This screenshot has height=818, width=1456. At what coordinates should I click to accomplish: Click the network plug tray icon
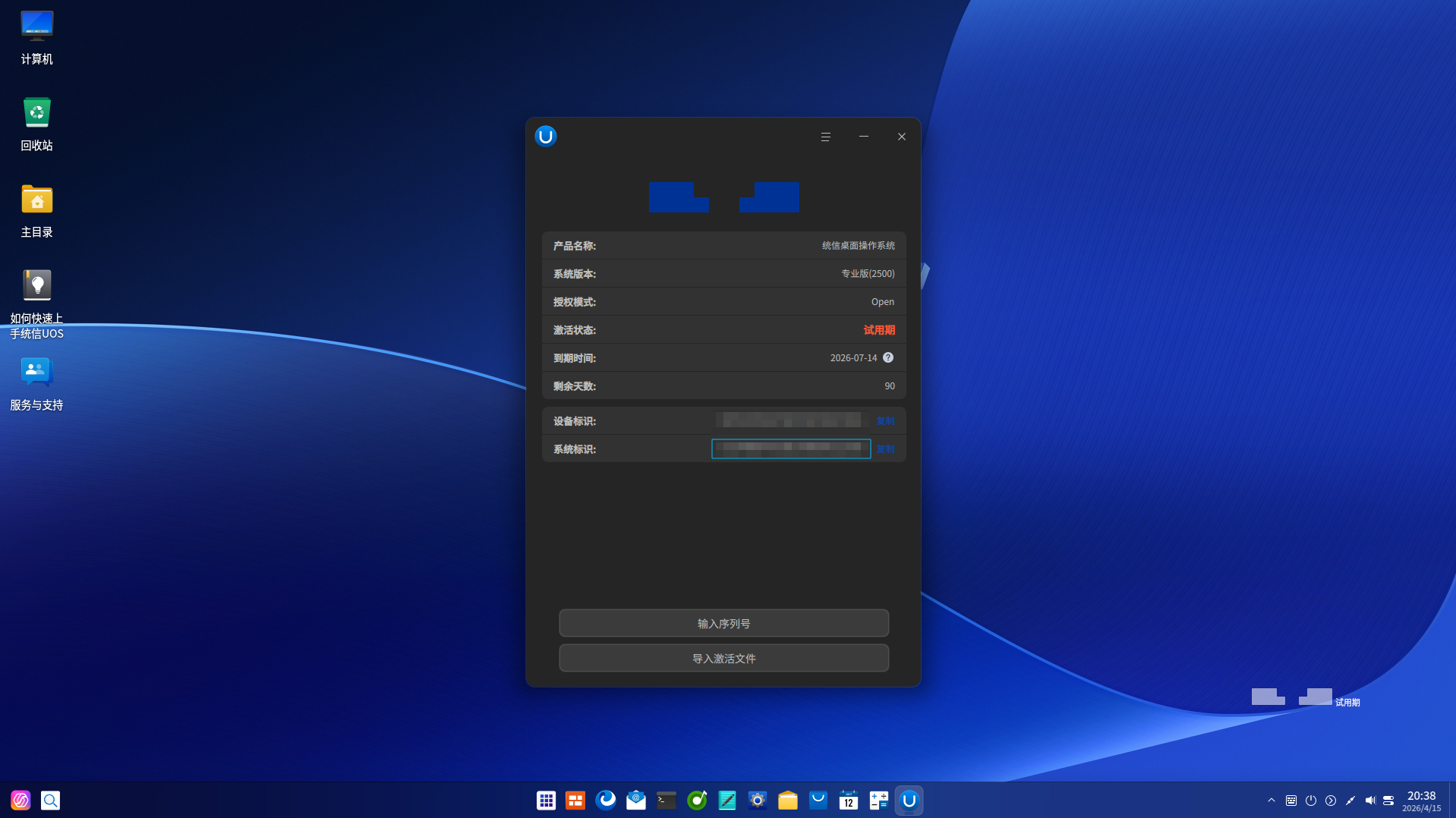click(1350, 800)
